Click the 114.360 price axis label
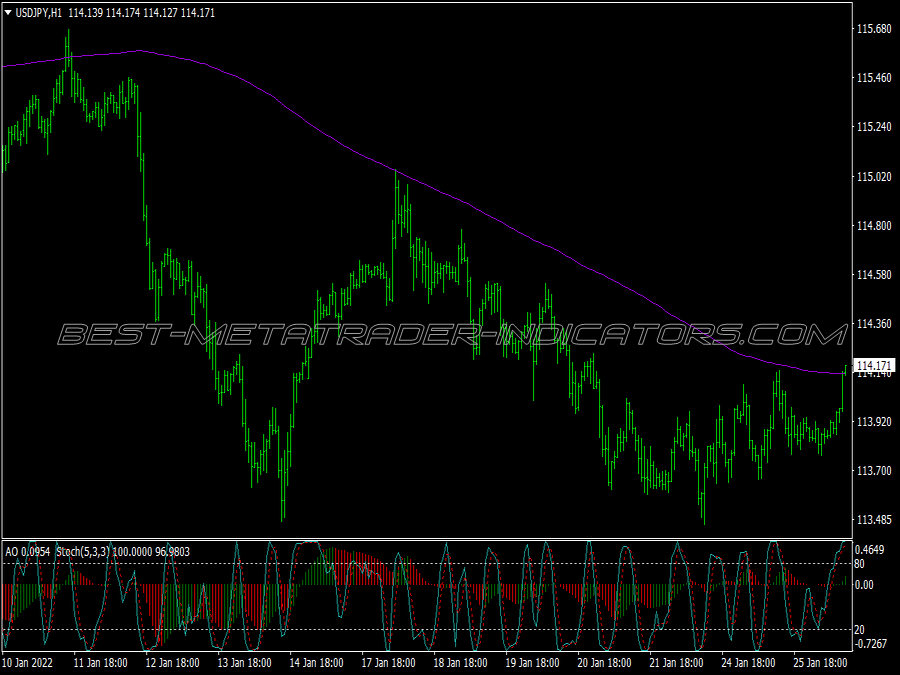Image resolution: width=900 pixels, height=675 pixels. coord(874,324)
